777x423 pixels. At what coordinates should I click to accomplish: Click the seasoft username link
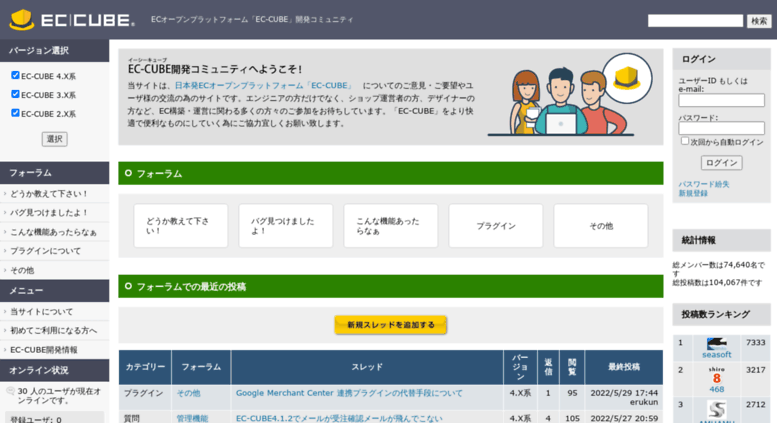[x=717, y=355]
